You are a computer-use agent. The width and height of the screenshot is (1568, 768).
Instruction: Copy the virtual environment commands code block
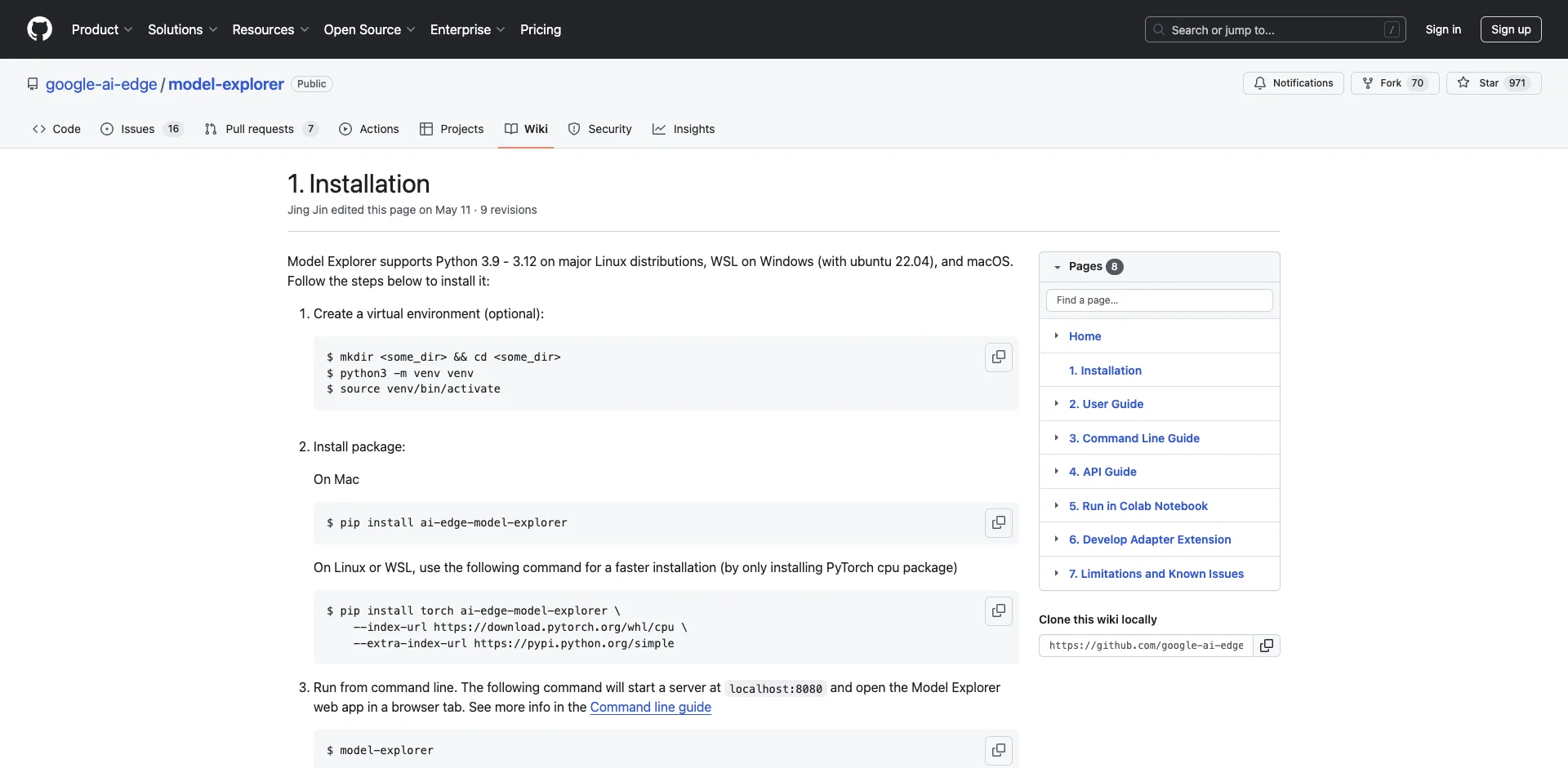[x=998, y=357]
